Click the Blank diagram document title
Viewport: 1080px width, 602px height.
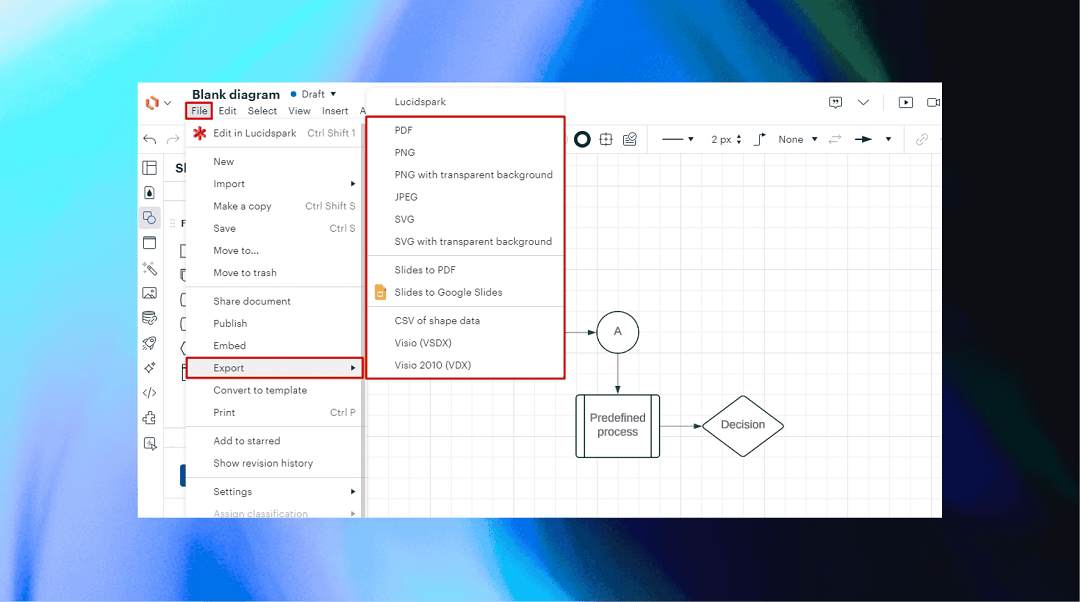(x=236, y=94)
